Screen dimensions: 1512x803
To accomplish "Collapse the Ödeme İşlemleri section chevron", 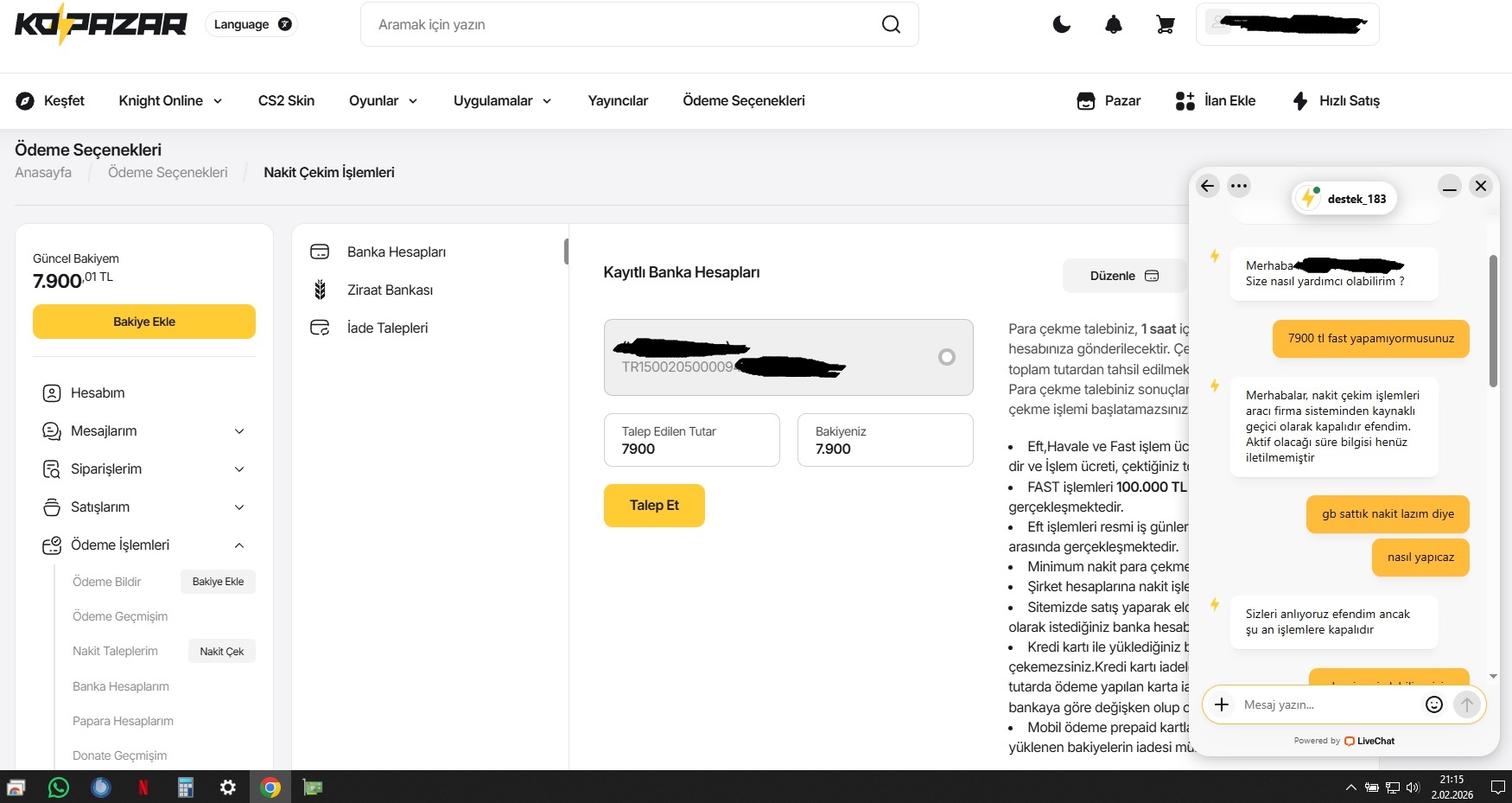I will [239, 545].
